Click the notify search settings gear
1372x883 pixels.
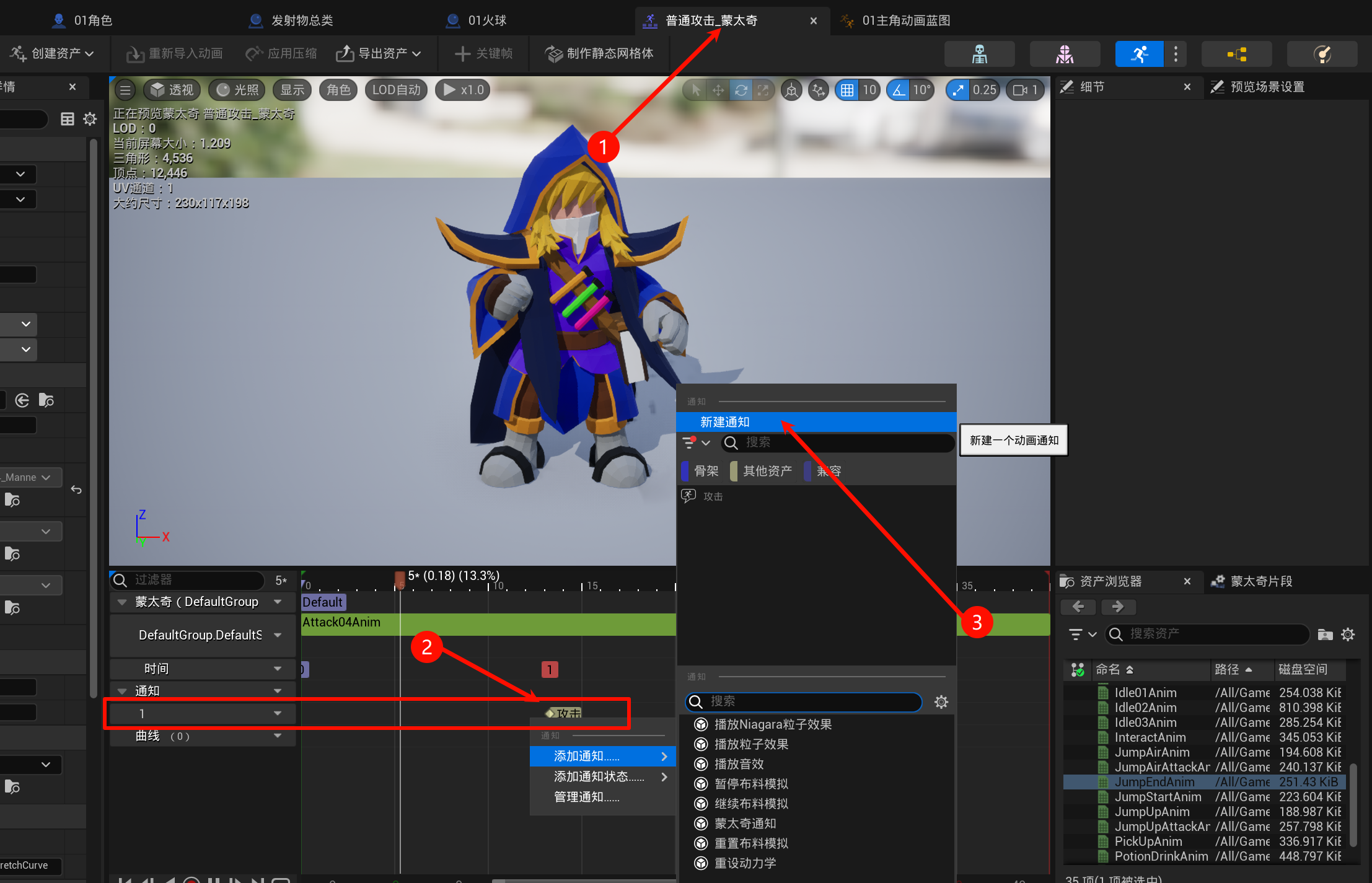point(941,701)
